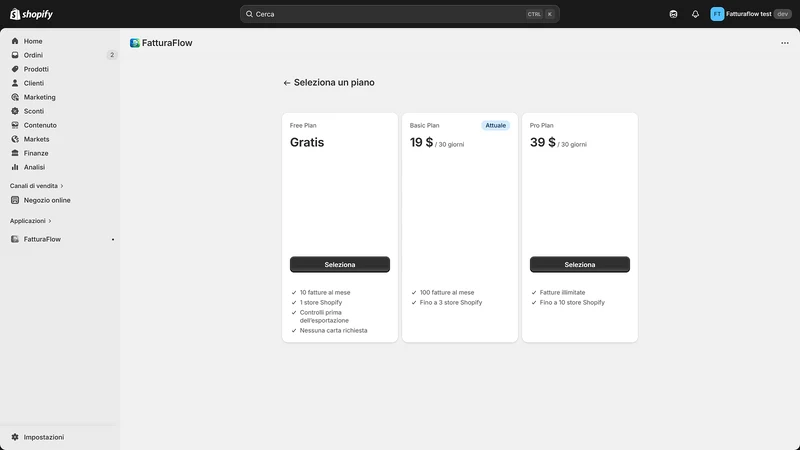Click '10 fatture al mese' feature

pos(325,292)
